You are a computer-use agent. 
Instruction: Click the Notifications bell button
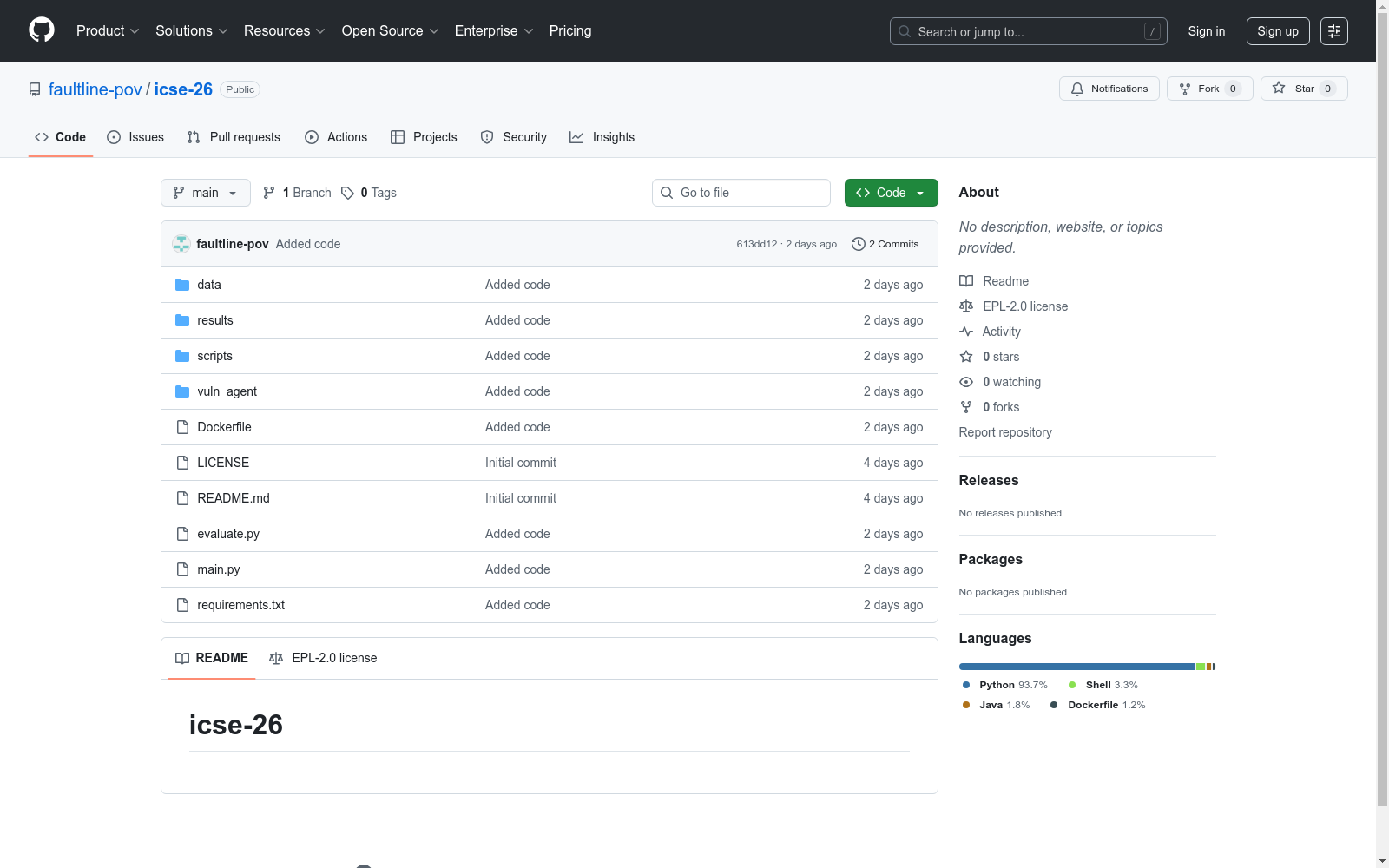point(1109,89)
